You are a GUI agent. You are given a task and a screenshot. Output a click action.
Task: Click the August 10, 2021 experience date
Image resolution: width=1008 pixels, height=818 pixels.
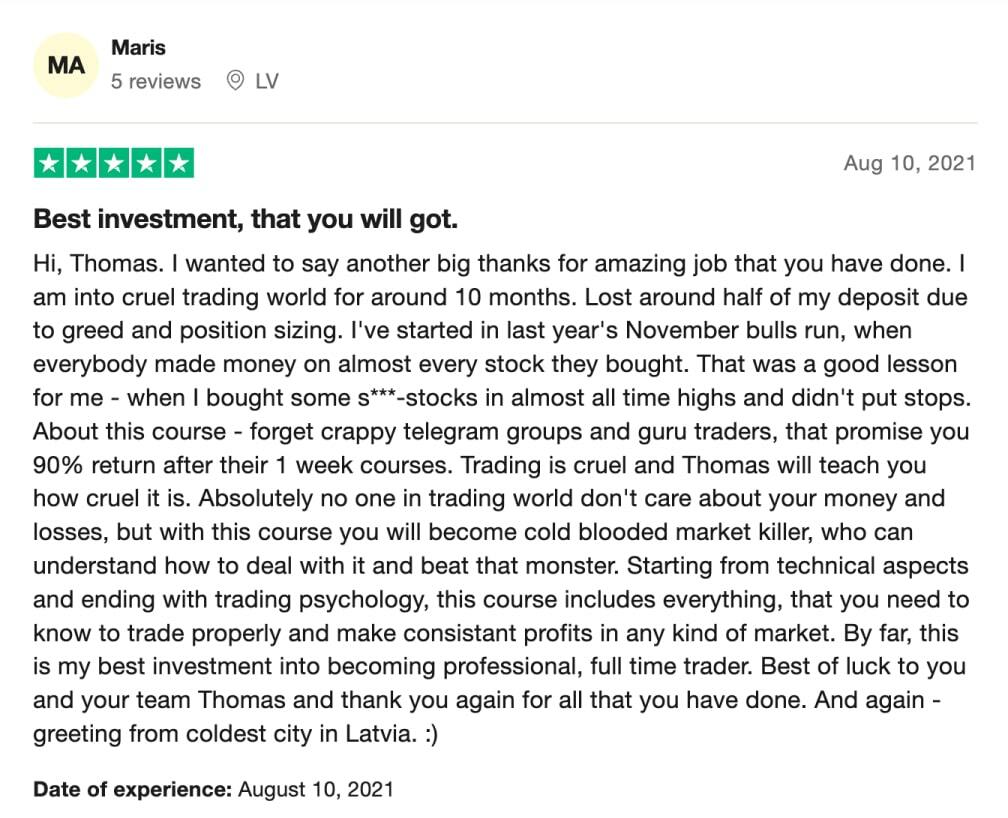point(316,789)
